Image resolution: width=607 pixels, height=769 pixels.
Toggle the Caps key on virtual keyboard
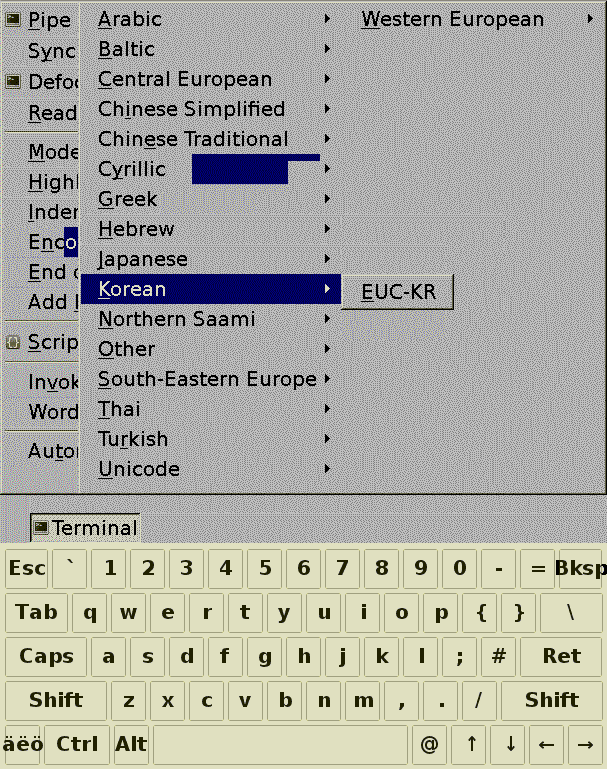(x=46, y=657)
